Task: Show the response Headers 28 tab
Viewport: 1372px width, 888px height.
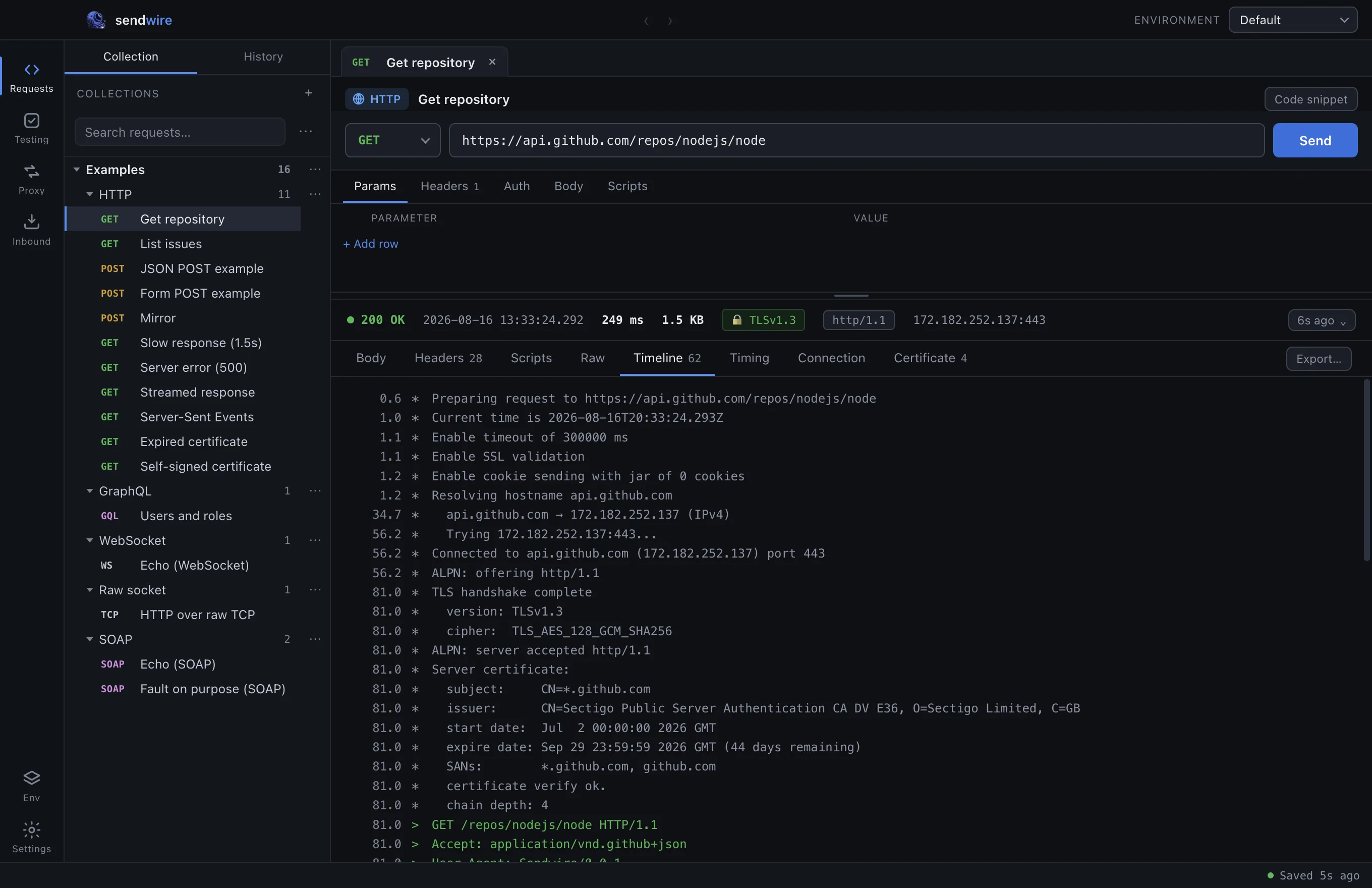Action: pyautogui.click(x=448, y=358)
